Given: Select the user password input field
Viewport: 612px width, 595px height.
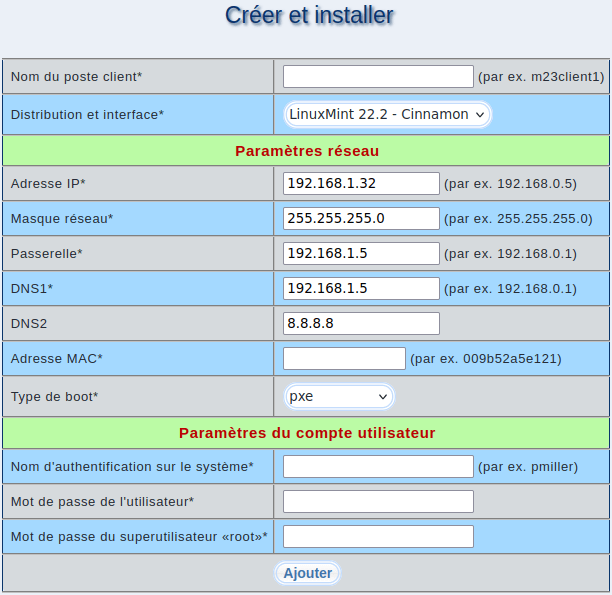Looking at the screenshot, I should click(x=378, y=501).
